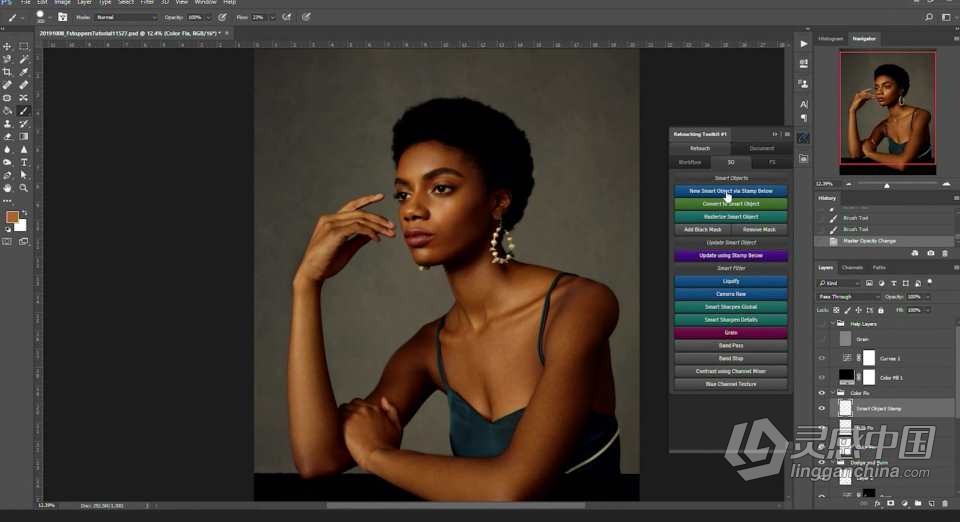Click New Smart Object via Stamp Below

click(731, 191)
